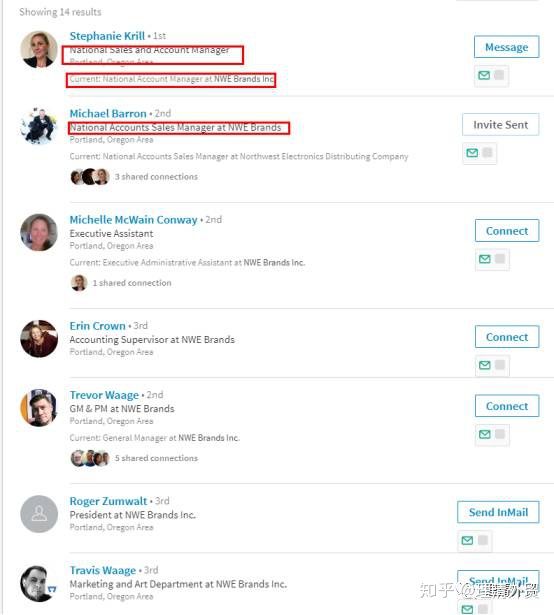The height and width of the screenshot is (615, 554).
Task: Connect with Michelle McWain Conway
Action: click(507, 231)
